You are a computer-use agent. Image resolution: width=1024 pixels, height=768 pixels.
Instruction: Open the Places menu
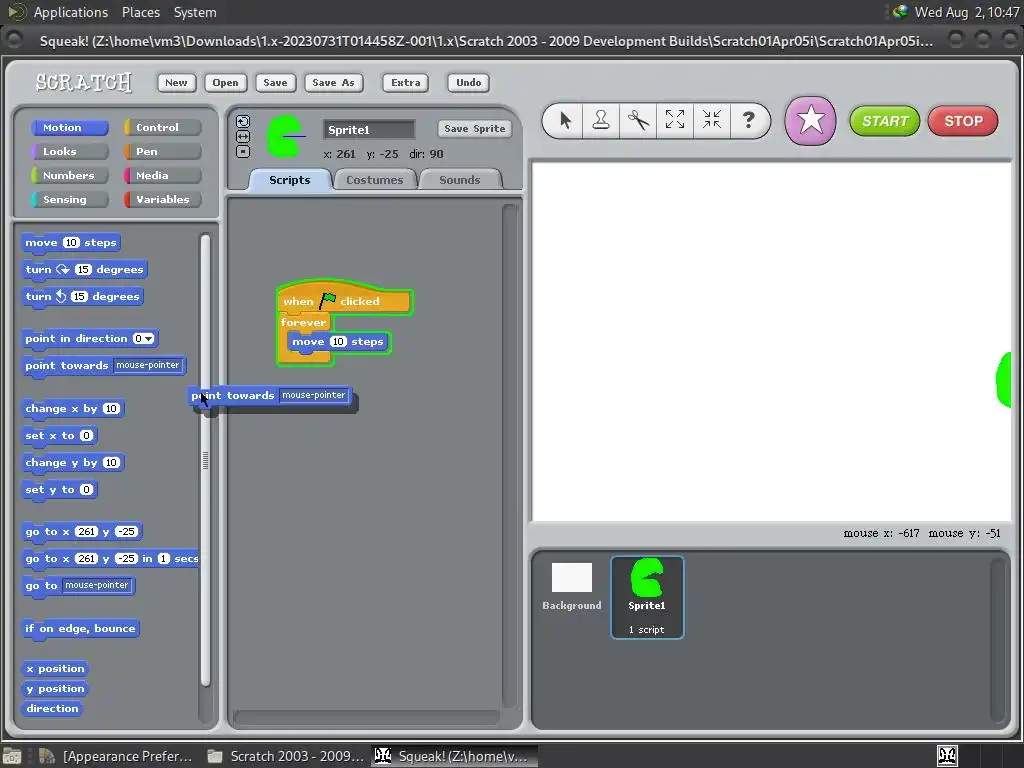coord(140,12)
